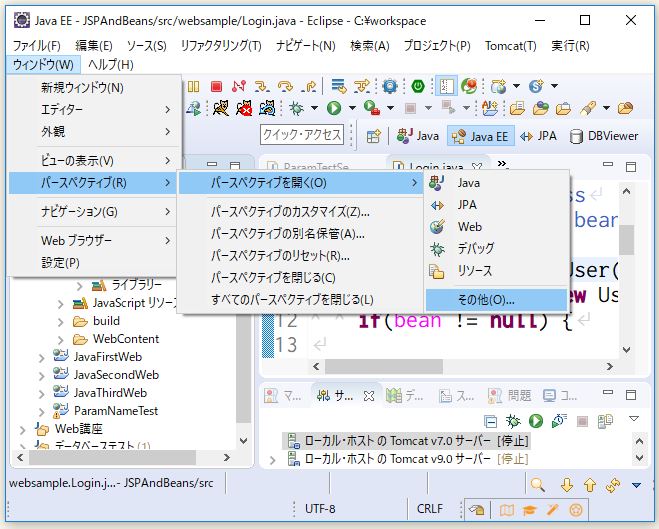Viewport: 659px width, 529px height.
Task: Click the Start Tomcat cat icon
Action: pyautogui.click(x=221, y=108)
